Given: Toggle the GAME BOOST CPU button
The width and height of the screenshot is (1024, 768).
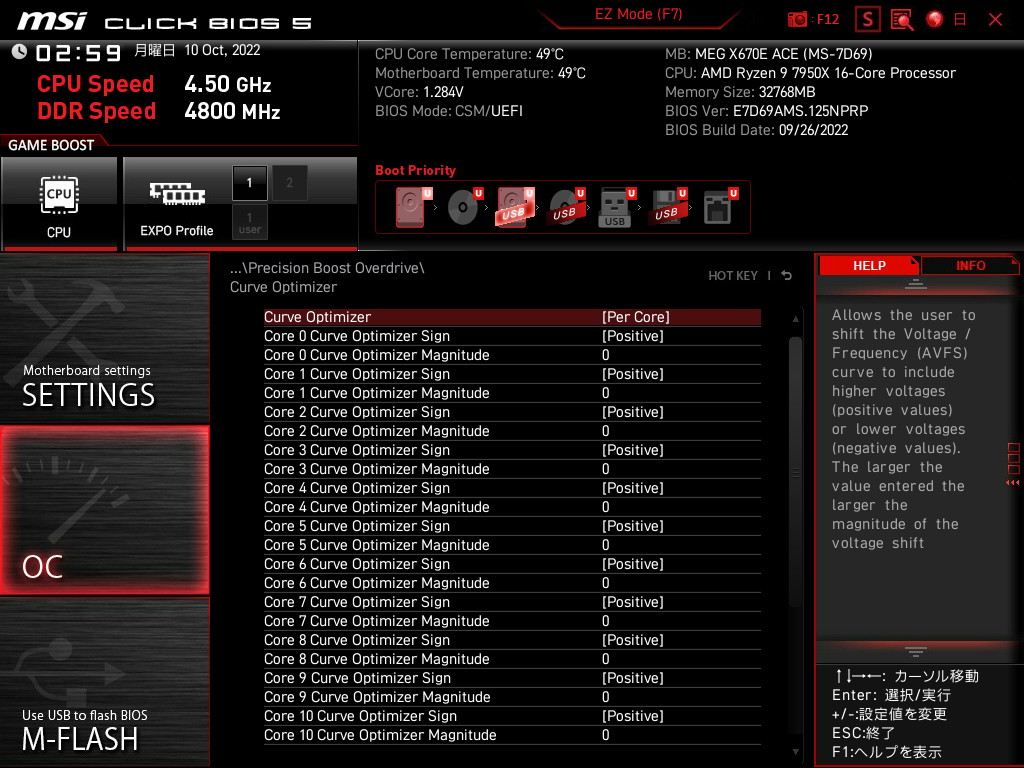Looking at the screenshot, I should 59,204.
